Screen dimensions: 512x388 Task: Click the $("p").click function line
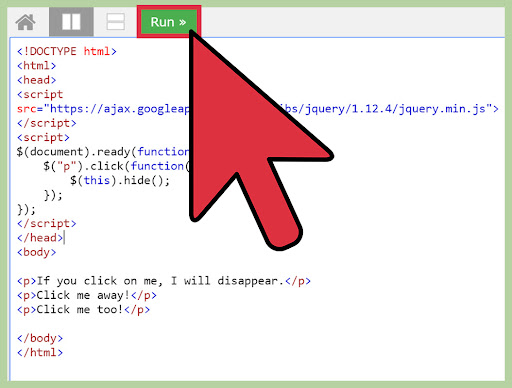click(x=116, y=166)
